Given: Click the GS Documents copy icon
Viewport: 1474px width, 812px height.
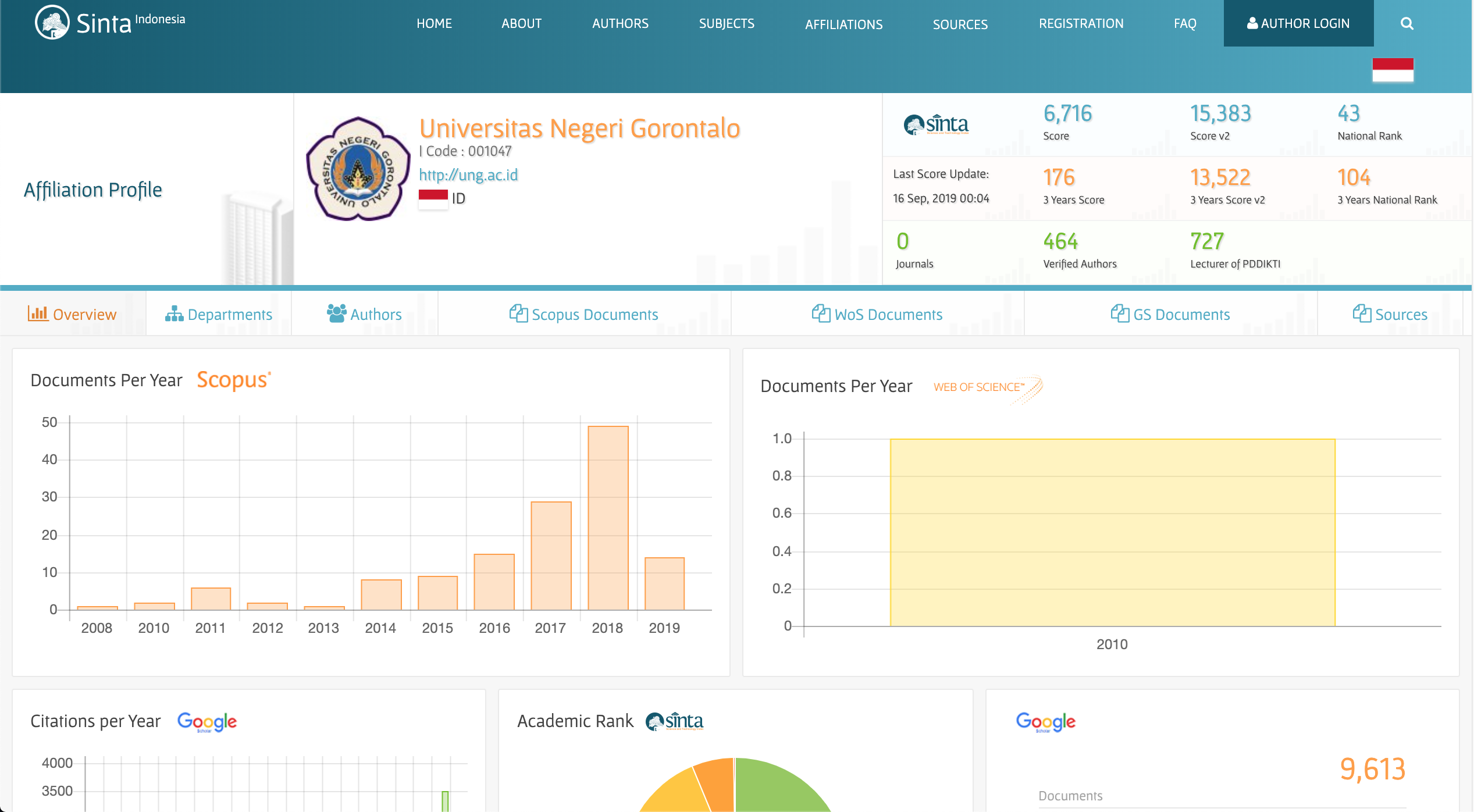Looking at the screenshot, I should (1120, 314).
